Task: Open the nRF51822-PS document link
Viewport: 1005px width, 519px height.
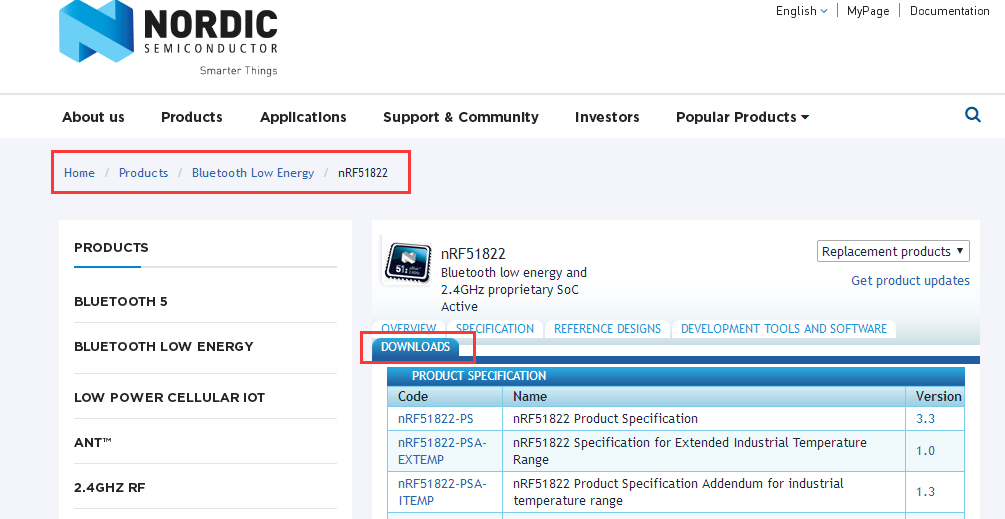Action: (x=436, y=419)
